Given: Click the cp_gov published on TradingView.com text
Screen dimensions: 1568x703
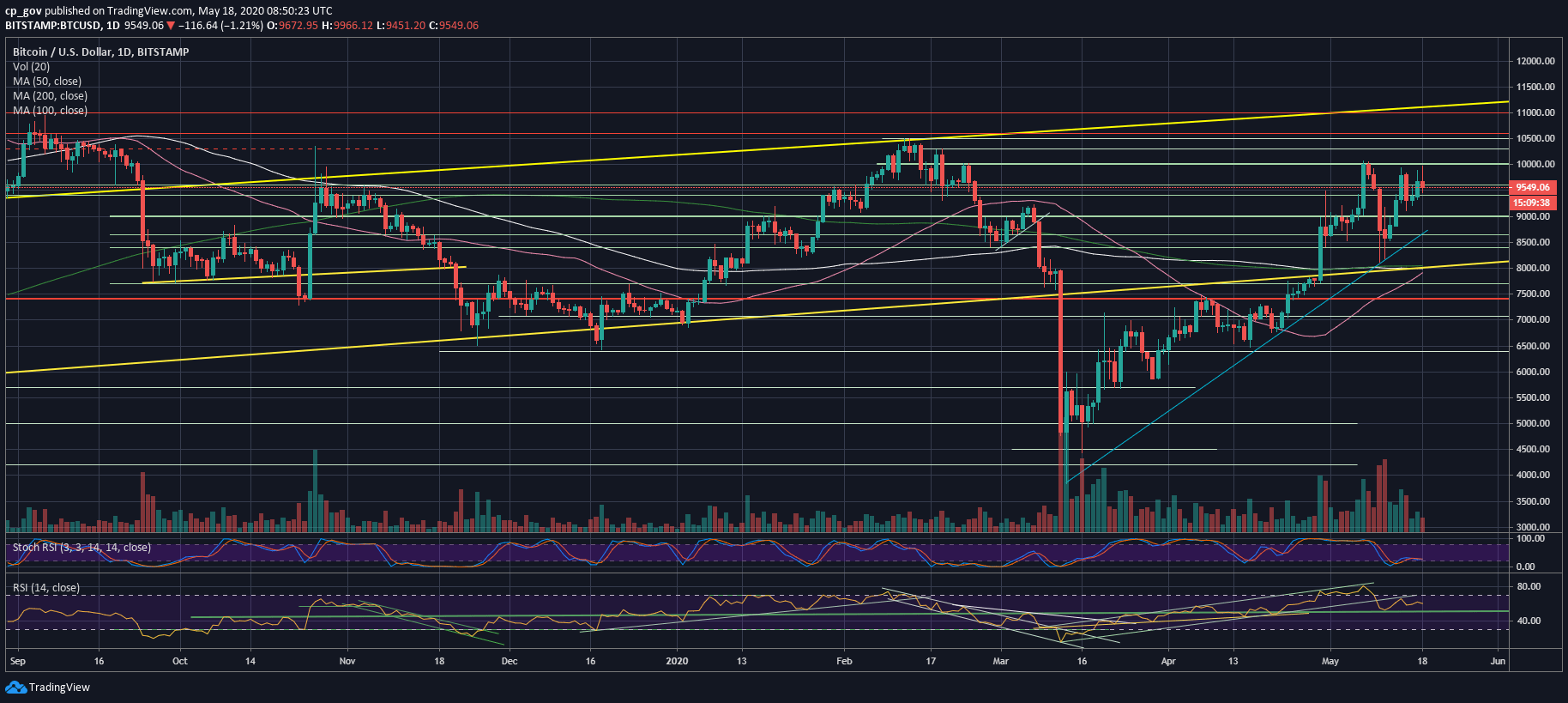Looking at the screenshot, I should (x=99, y=10).
